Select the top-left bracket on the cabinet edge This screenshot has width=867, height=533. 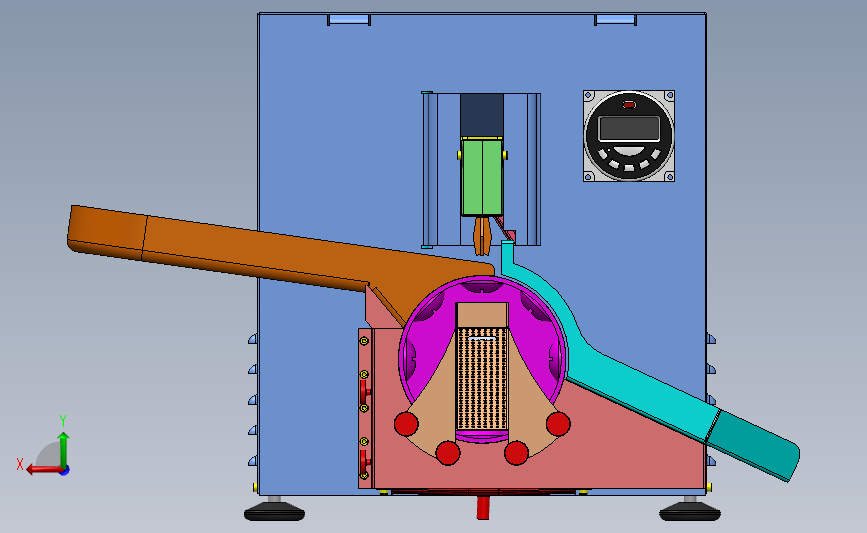[349, 20]
